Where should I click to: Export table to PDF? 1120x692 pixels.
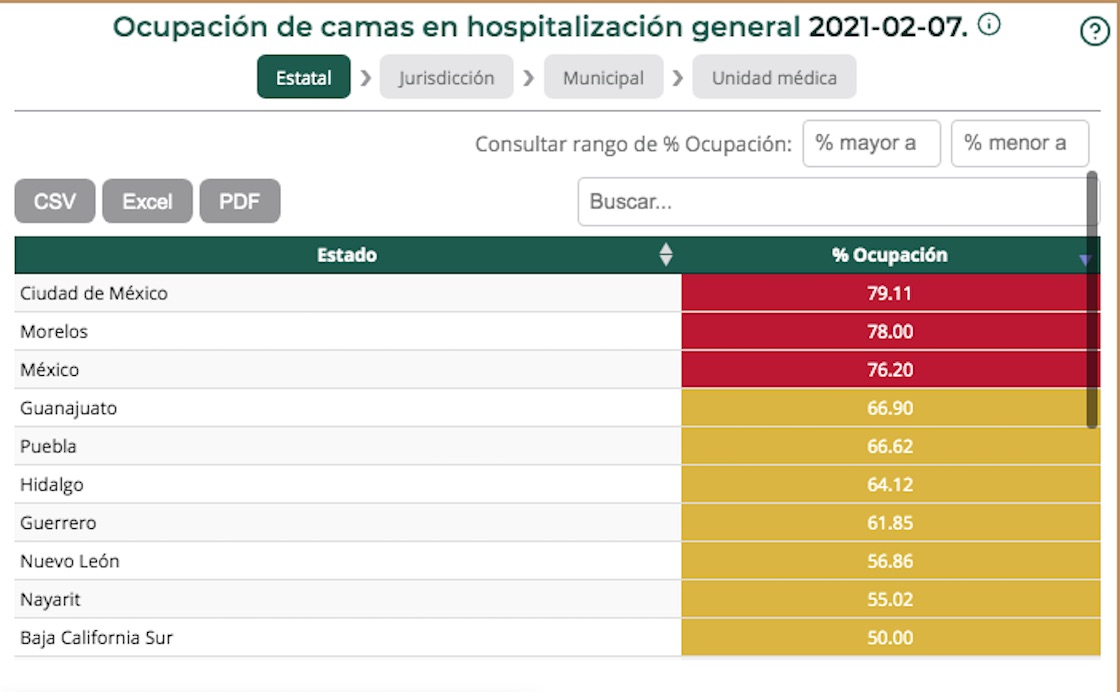240,201
